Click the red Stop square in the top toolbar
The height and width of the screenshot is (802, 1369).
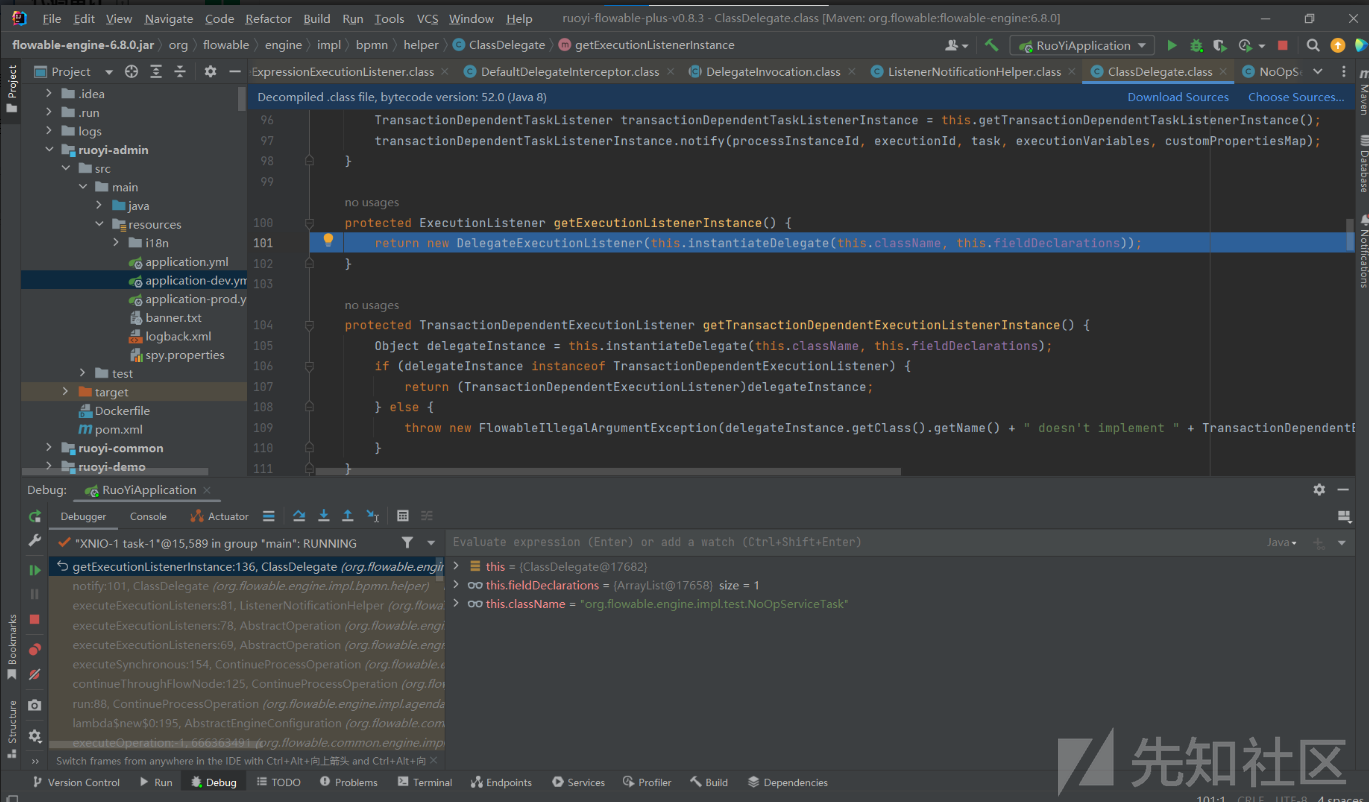1283,45
